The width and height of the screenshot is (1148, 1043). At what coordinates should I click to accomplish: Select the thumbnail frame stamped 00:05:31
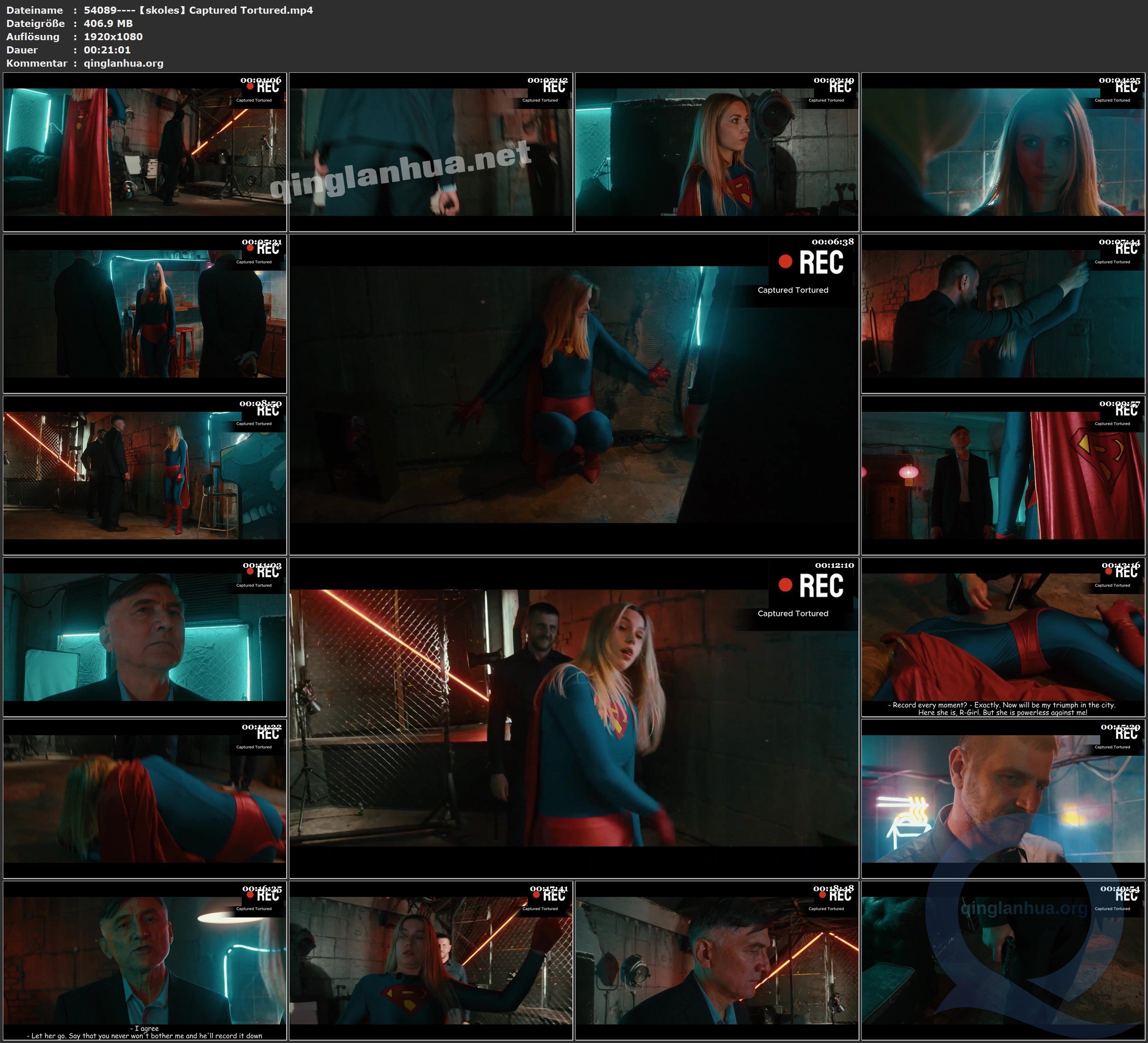145,313
